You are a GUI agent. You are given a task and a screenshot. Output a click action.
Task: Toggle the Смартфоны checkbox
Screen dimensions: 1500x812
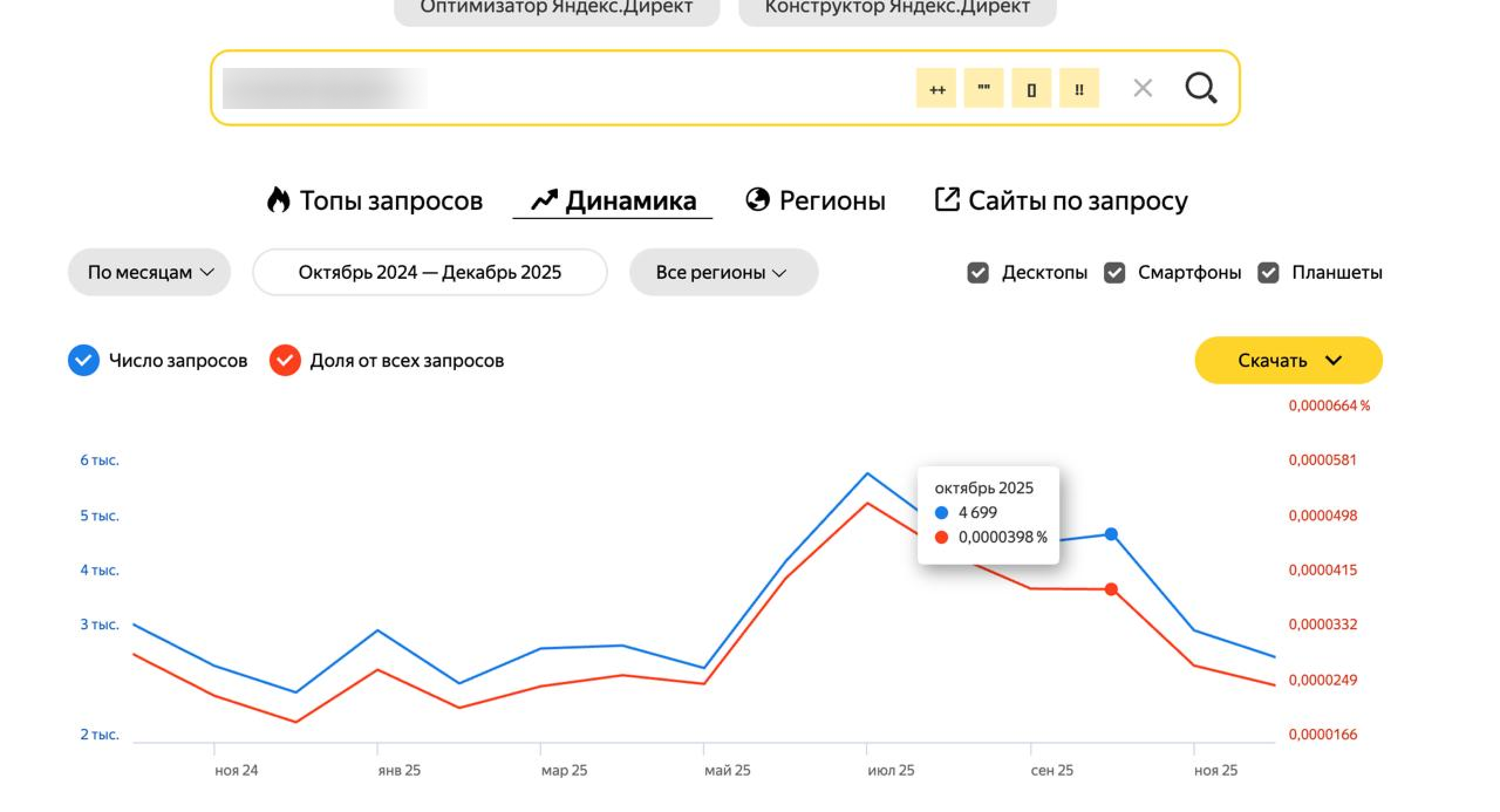pyautogui.click(x=1114, y=272)
